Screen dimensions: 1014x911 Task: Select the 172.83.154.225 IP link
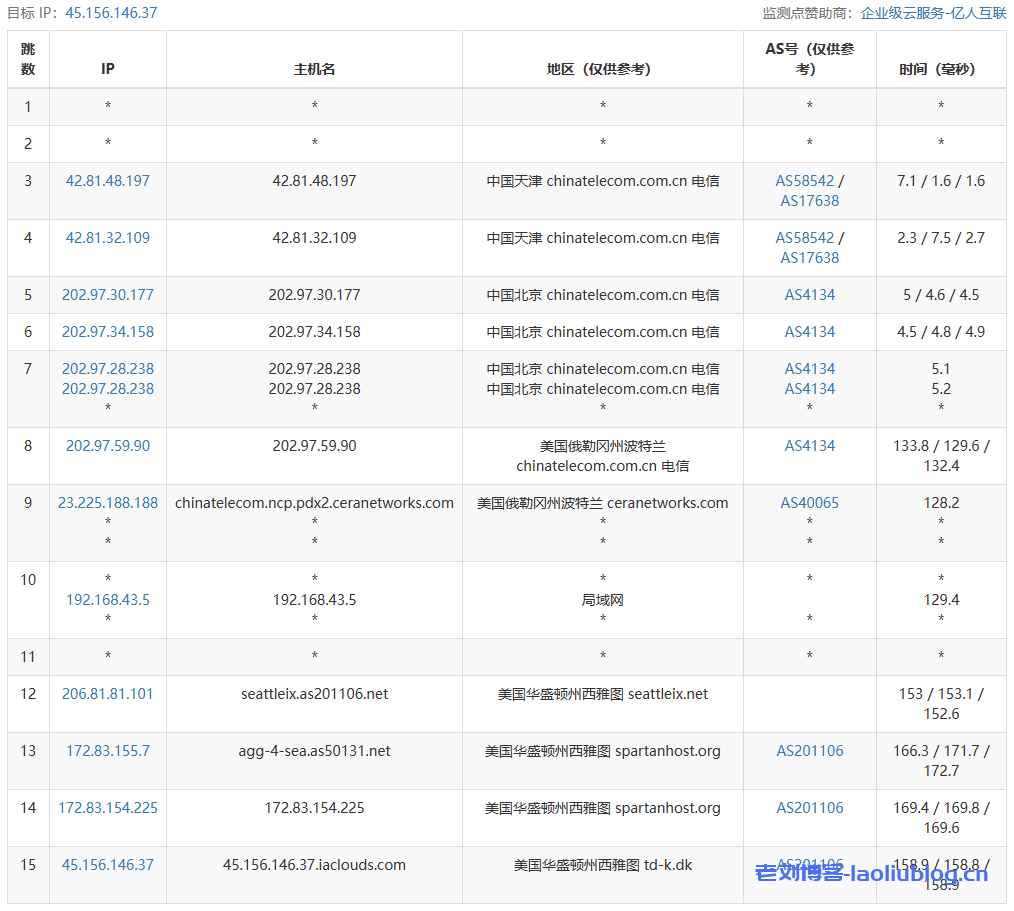point(108,808)
